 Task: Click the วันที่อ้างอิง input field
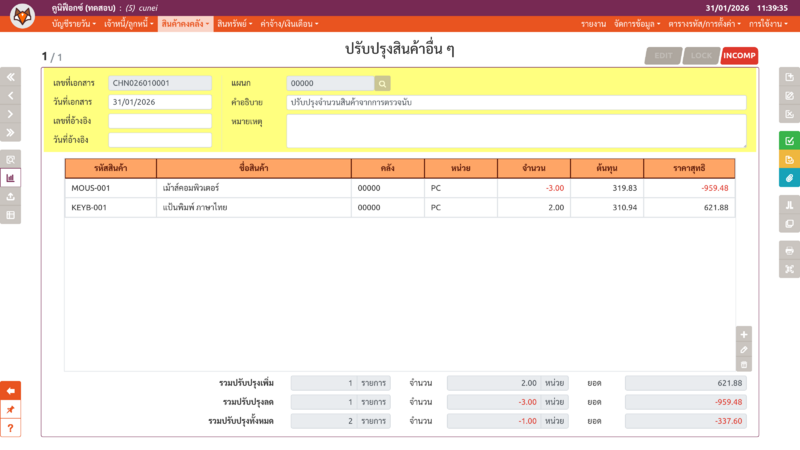[x=160, y=140]
